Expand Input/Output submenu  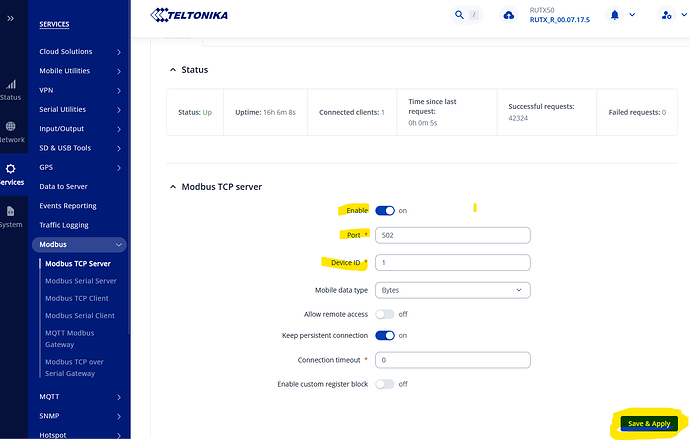click(x=80, y=129)
